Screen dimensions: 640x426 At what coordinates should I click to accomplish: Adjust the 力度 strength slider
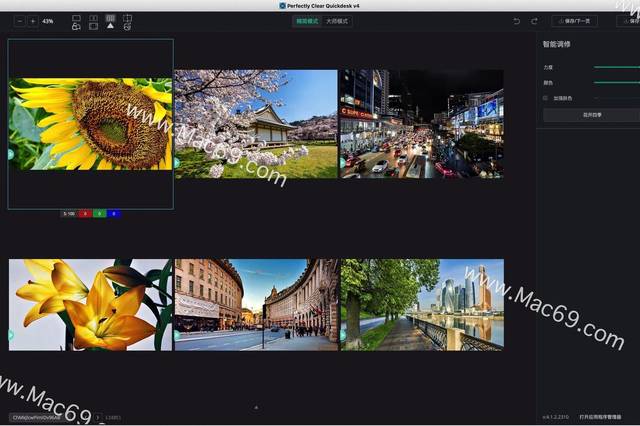pos(617,67)
